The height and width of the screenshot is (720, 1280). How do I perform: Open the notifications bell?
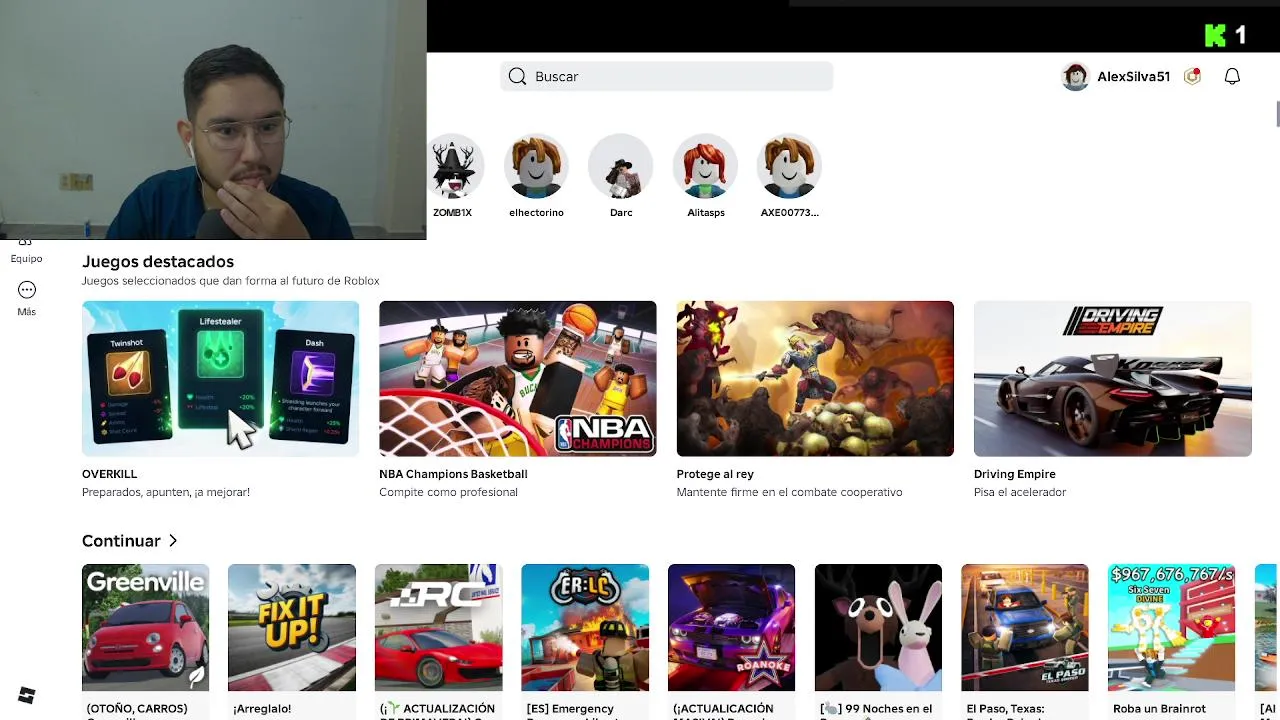[1232, 77]
